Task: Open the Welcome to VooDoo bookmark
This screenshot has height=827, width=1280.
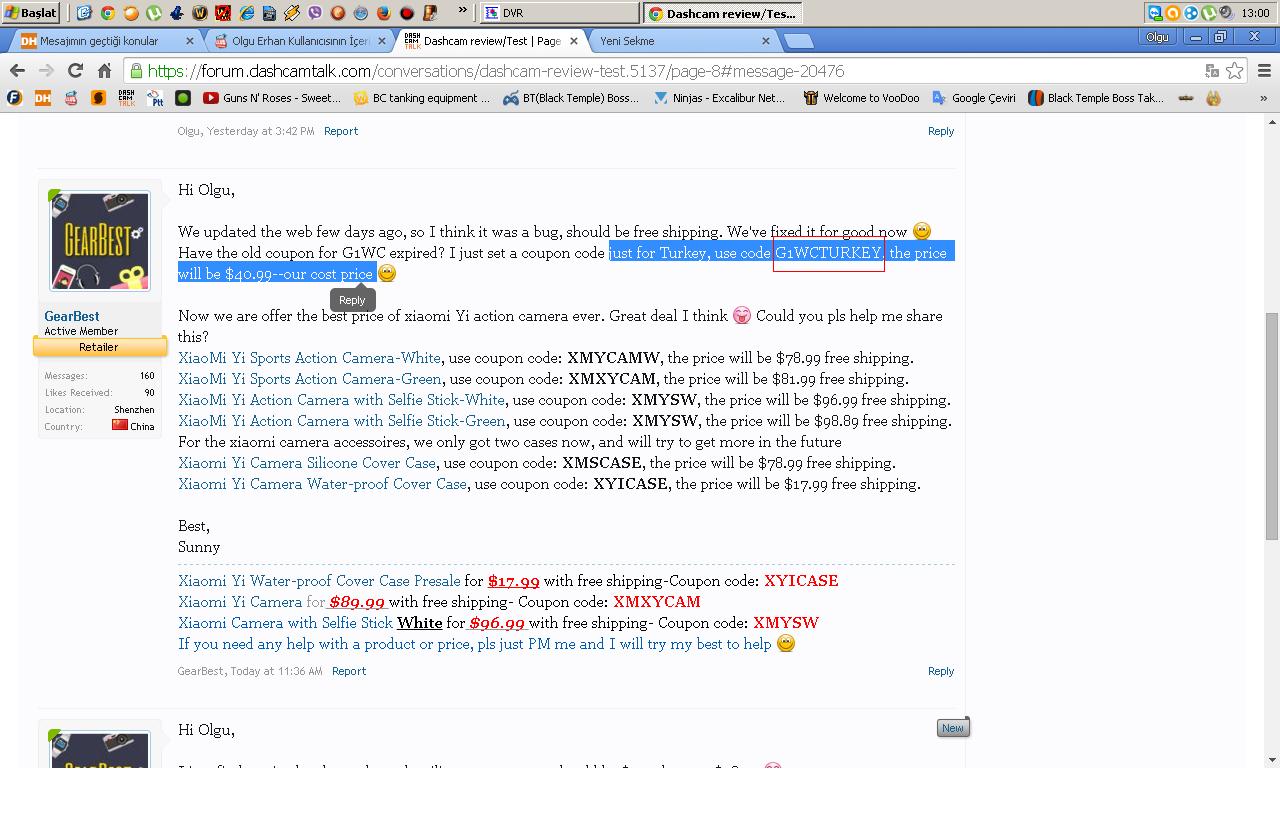Action: click(x=861, y=97)
